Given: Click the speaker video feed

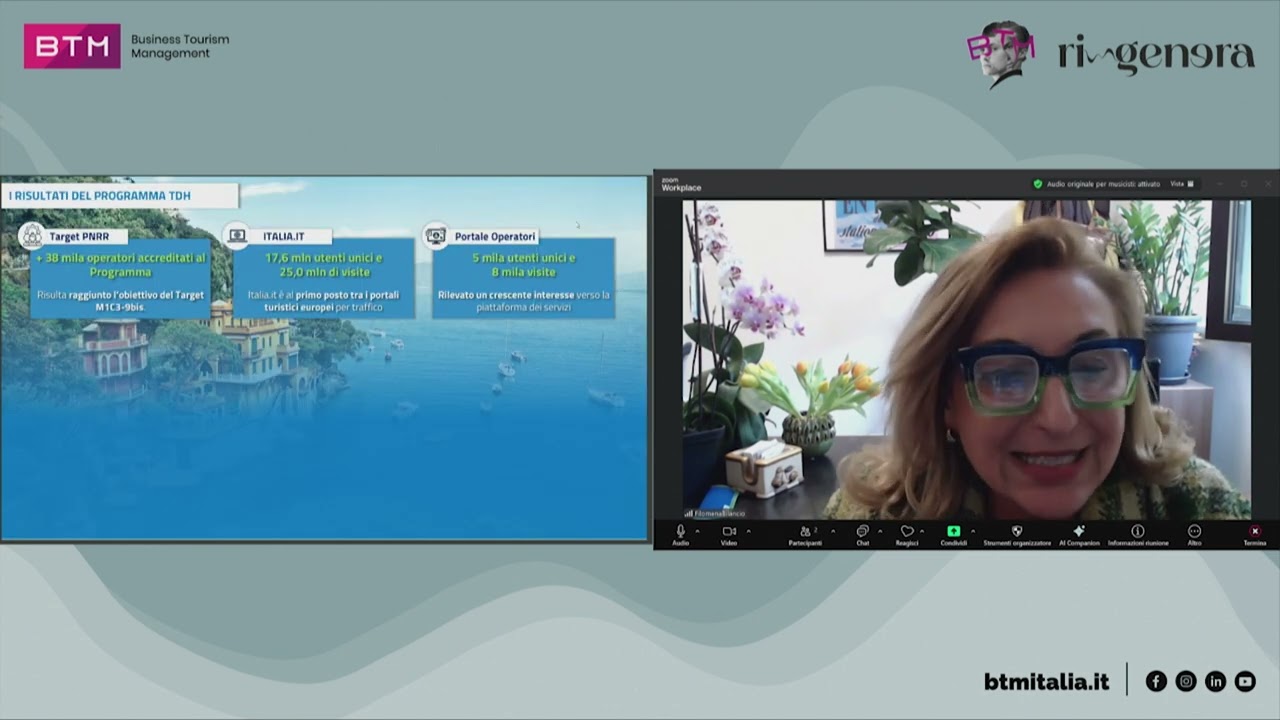Looking at the screenshot, I should 966,359.
